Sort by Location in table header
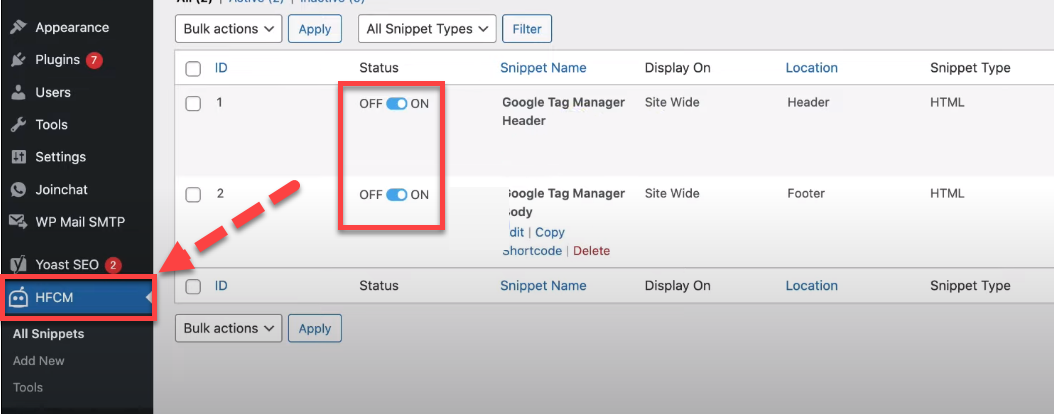The width and height of the screenshot is (1054, 414). [811, 68]
